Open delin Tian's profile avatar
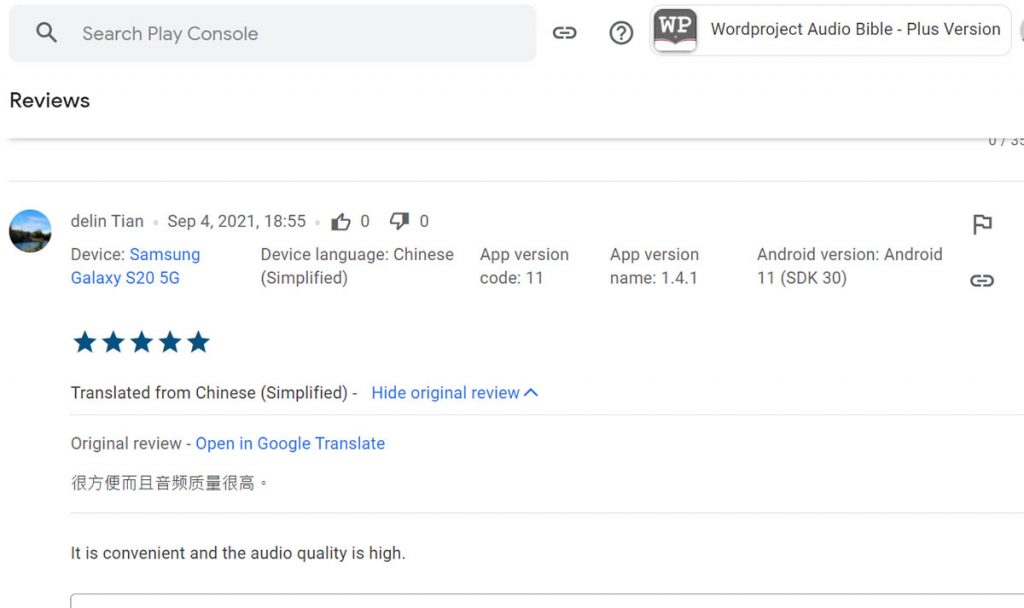The height and width of the screenshot is (608, 1024). (x=30, y=231)
